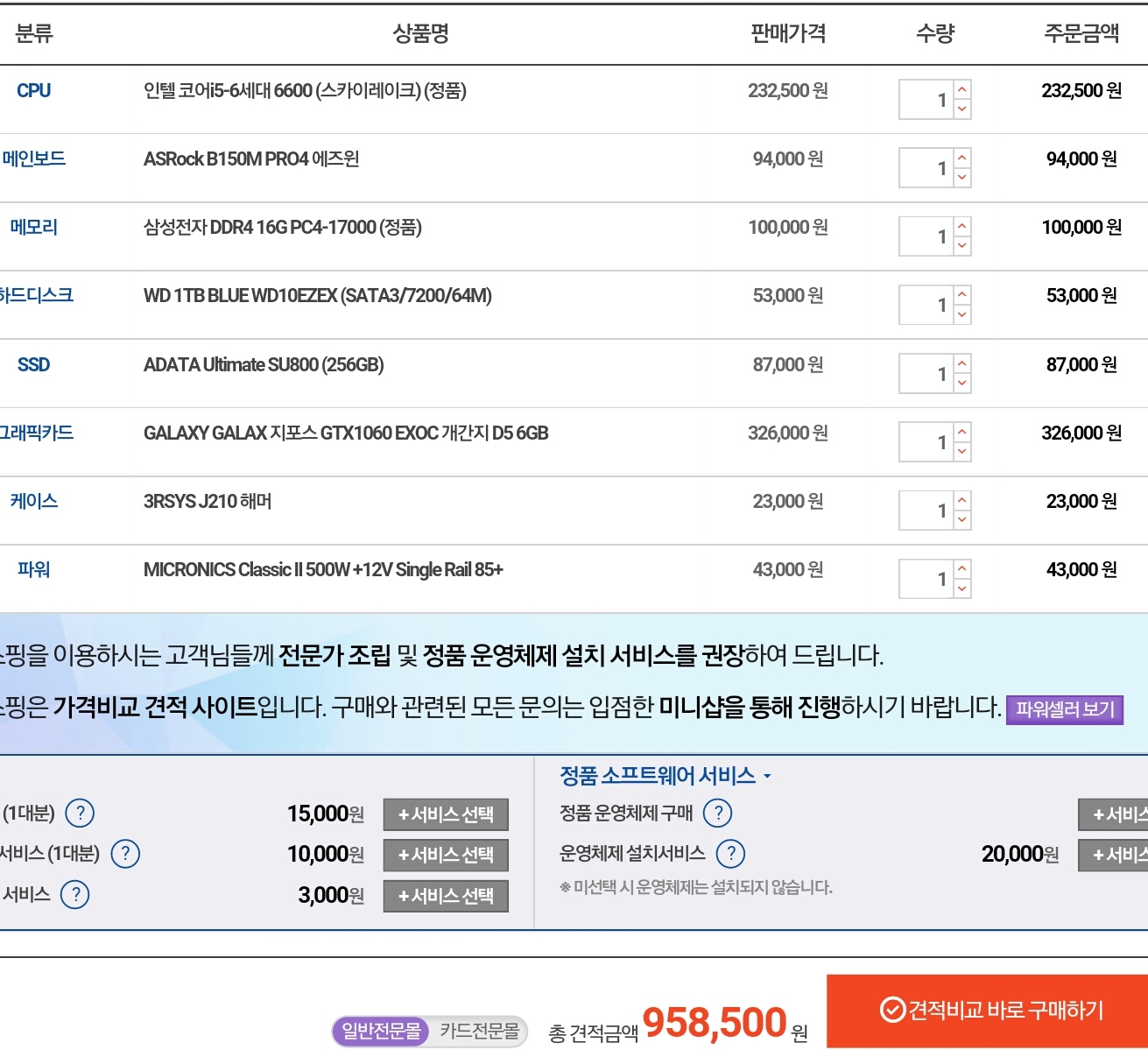
Task: Select 일반전문몰 toggle option
Action: (381, 1032)
